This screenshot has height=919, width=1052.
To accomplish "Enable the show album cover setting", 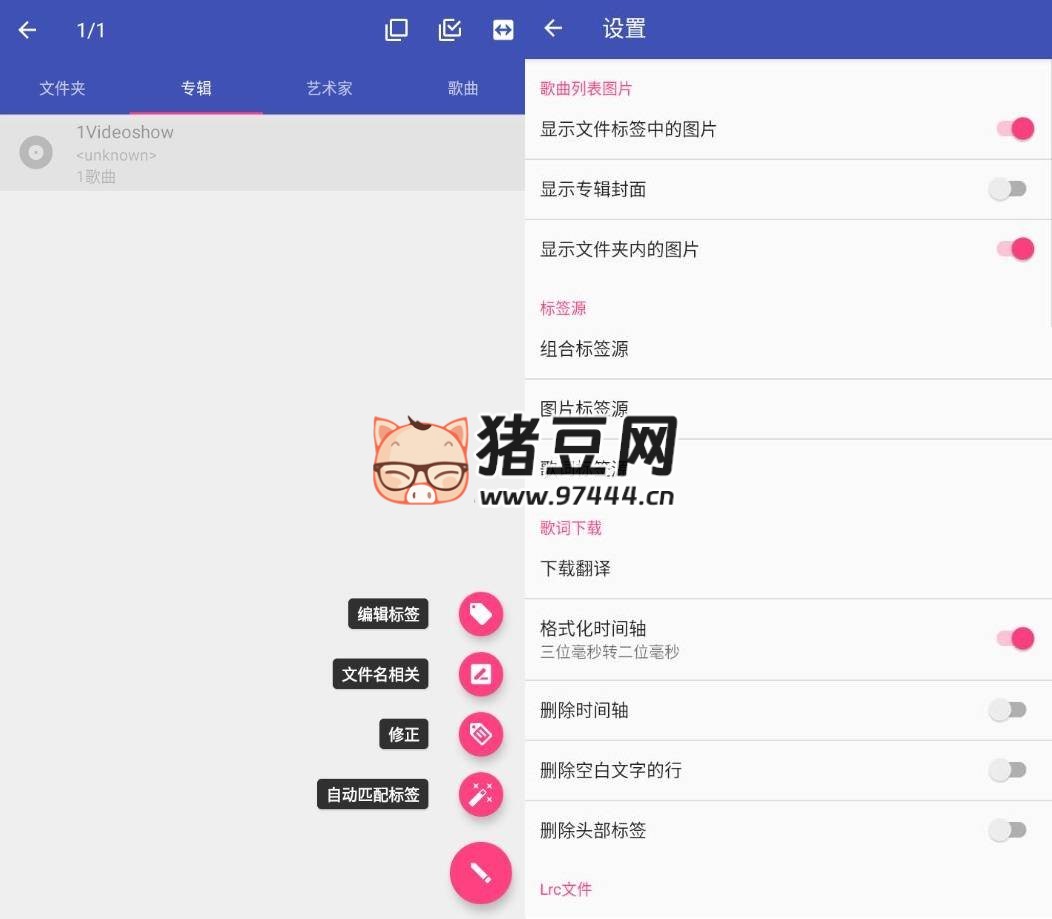I will click(x=1007, y=189).
